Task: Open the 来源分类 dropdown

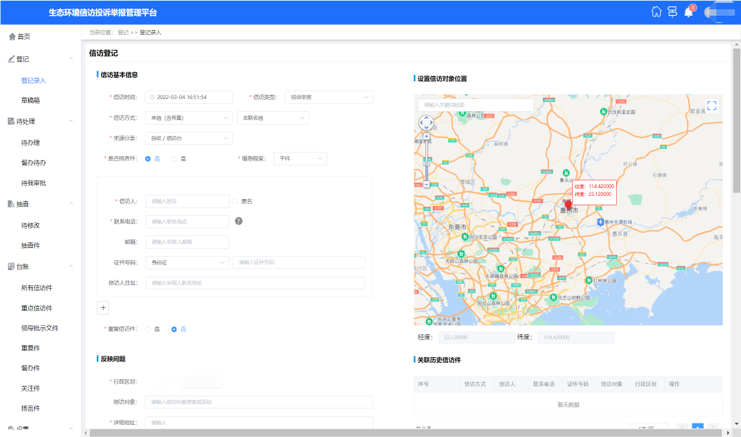Action: pyautogui.click(x=188, y=138)
